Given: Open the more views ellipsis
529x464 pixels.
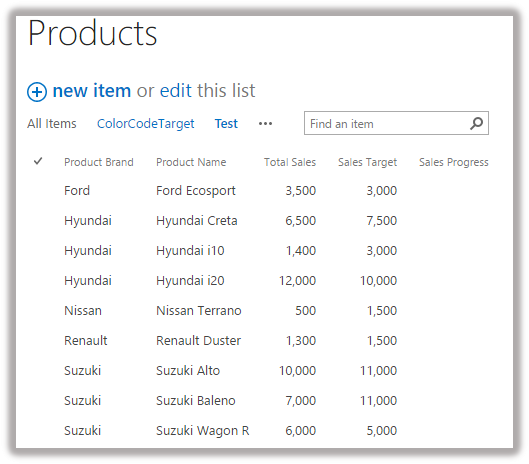Looking at the screenshot, I should [265, 124].
